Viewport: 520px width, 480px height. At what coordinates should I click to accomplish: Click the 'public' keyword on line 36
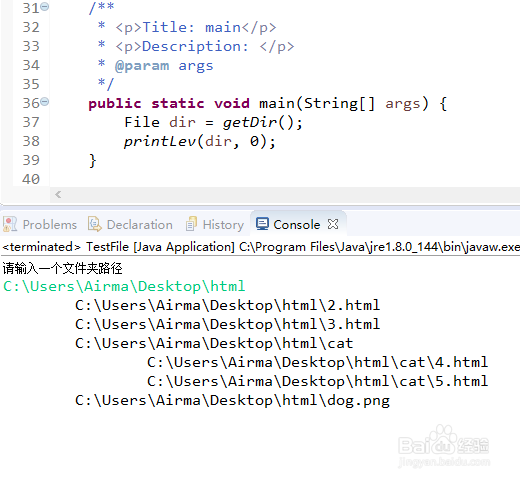pos(115,104)
